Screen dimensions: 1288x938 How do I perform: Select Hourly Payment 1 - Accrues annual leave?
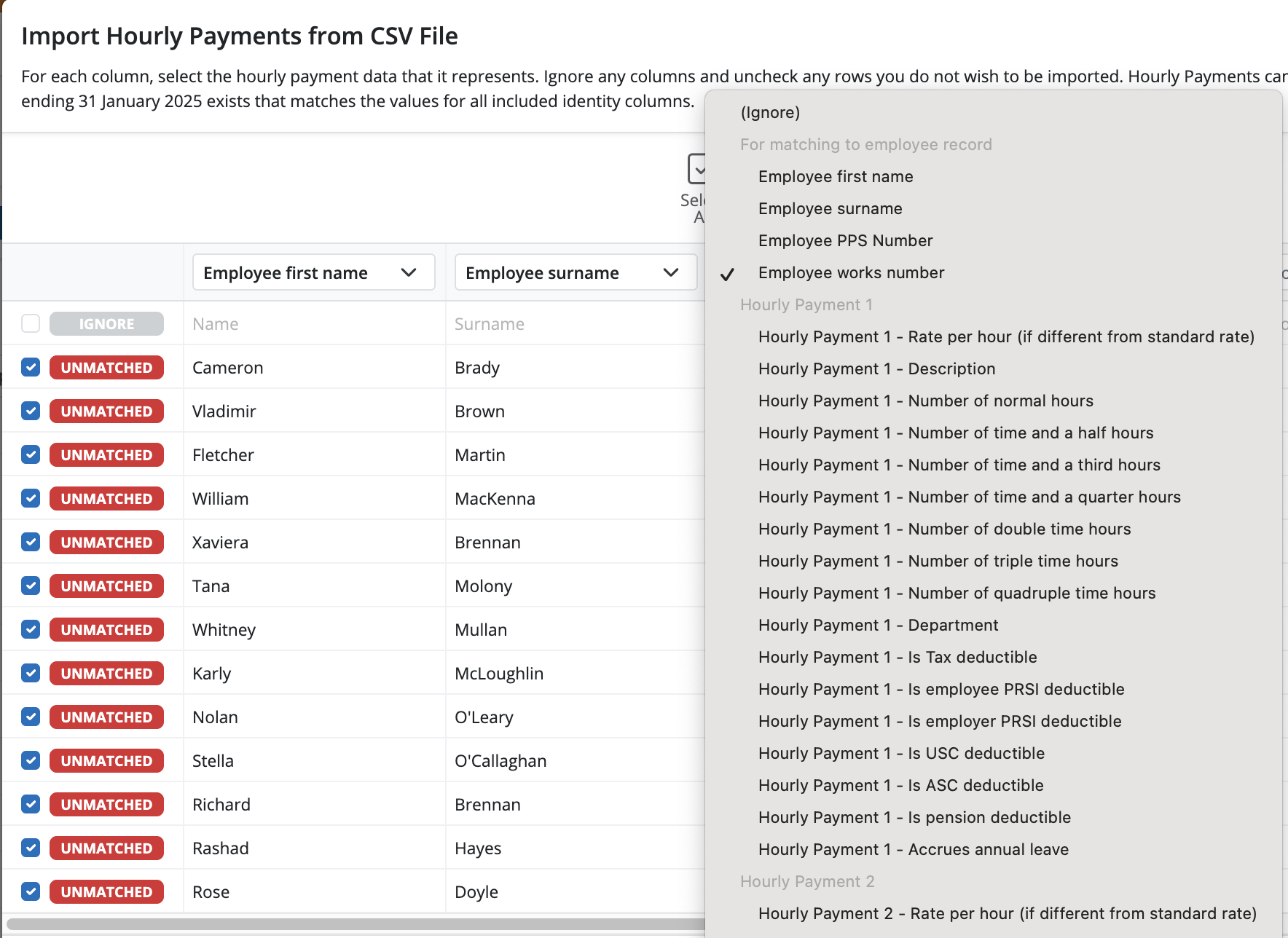coord(914,849)
